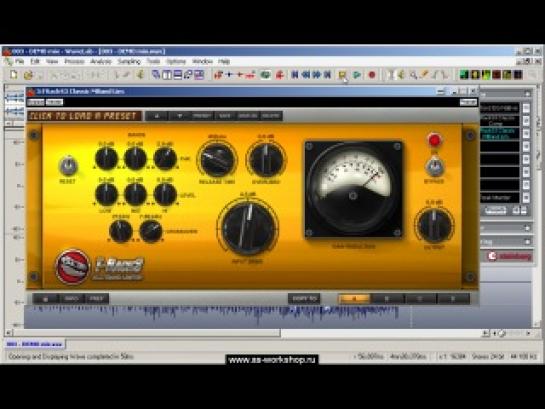
Task: Toggle the first effect slot's on/off button
Action: pyautogui.click(x=526, y=108)
